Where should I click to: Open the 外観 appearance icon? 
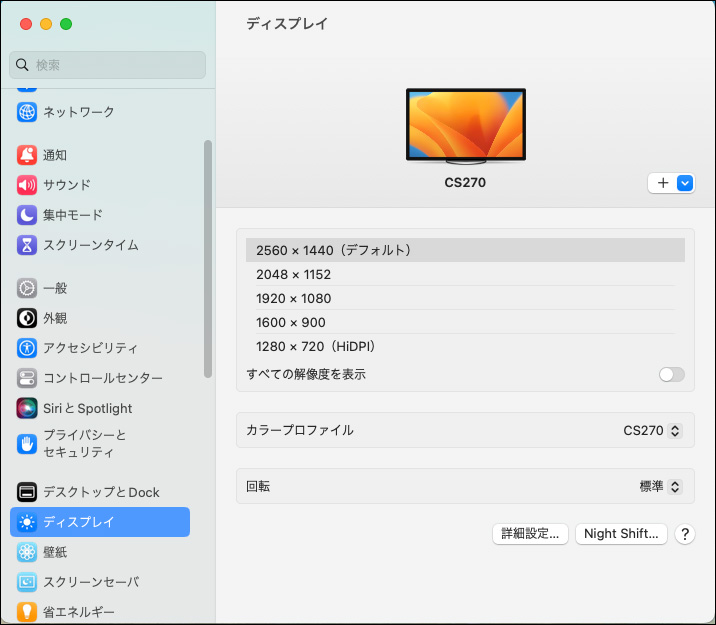click(x=27, y=318)
